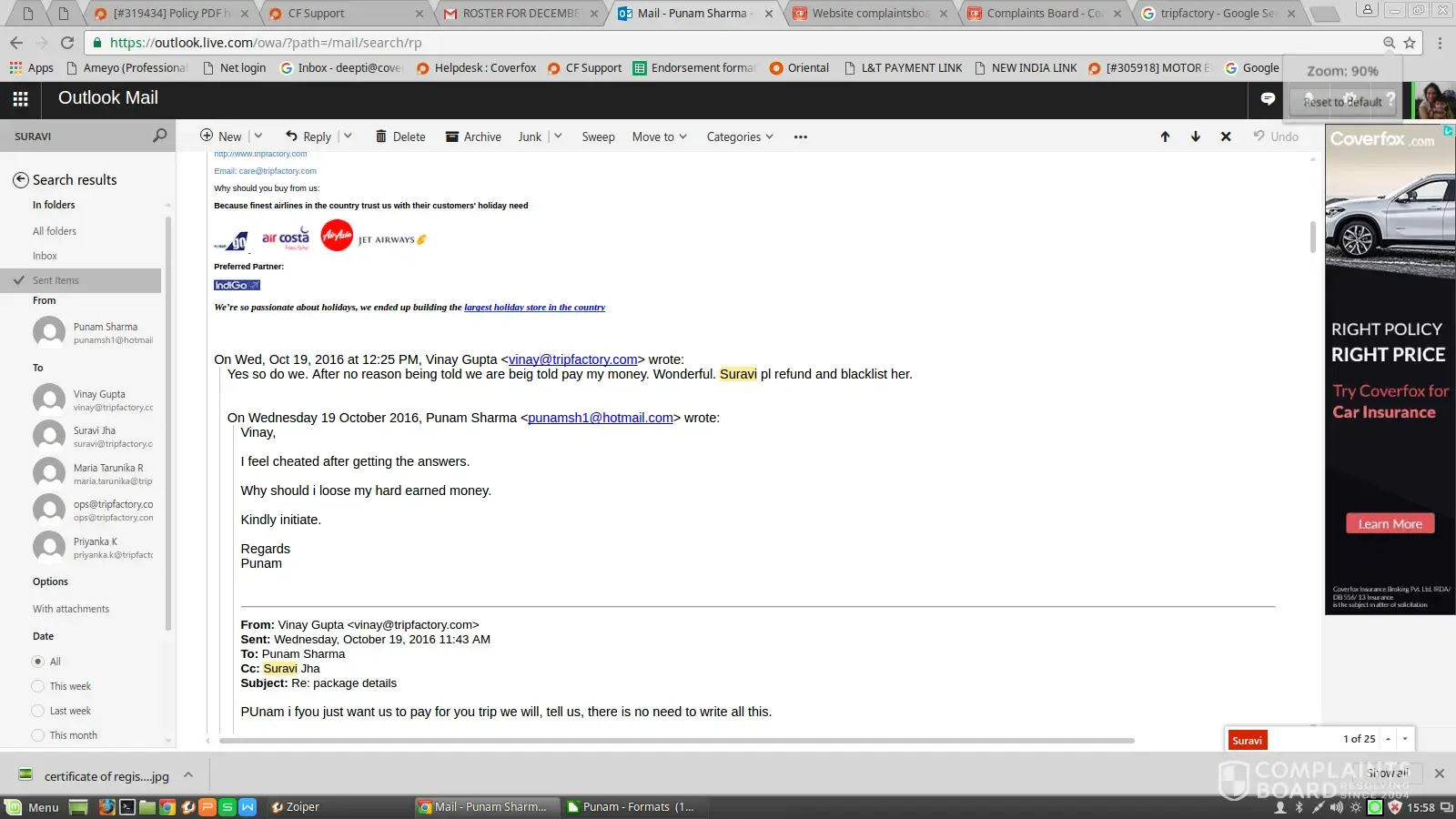Archive the current email
This screenshot has height=819, width=1456.
[473, 136]
